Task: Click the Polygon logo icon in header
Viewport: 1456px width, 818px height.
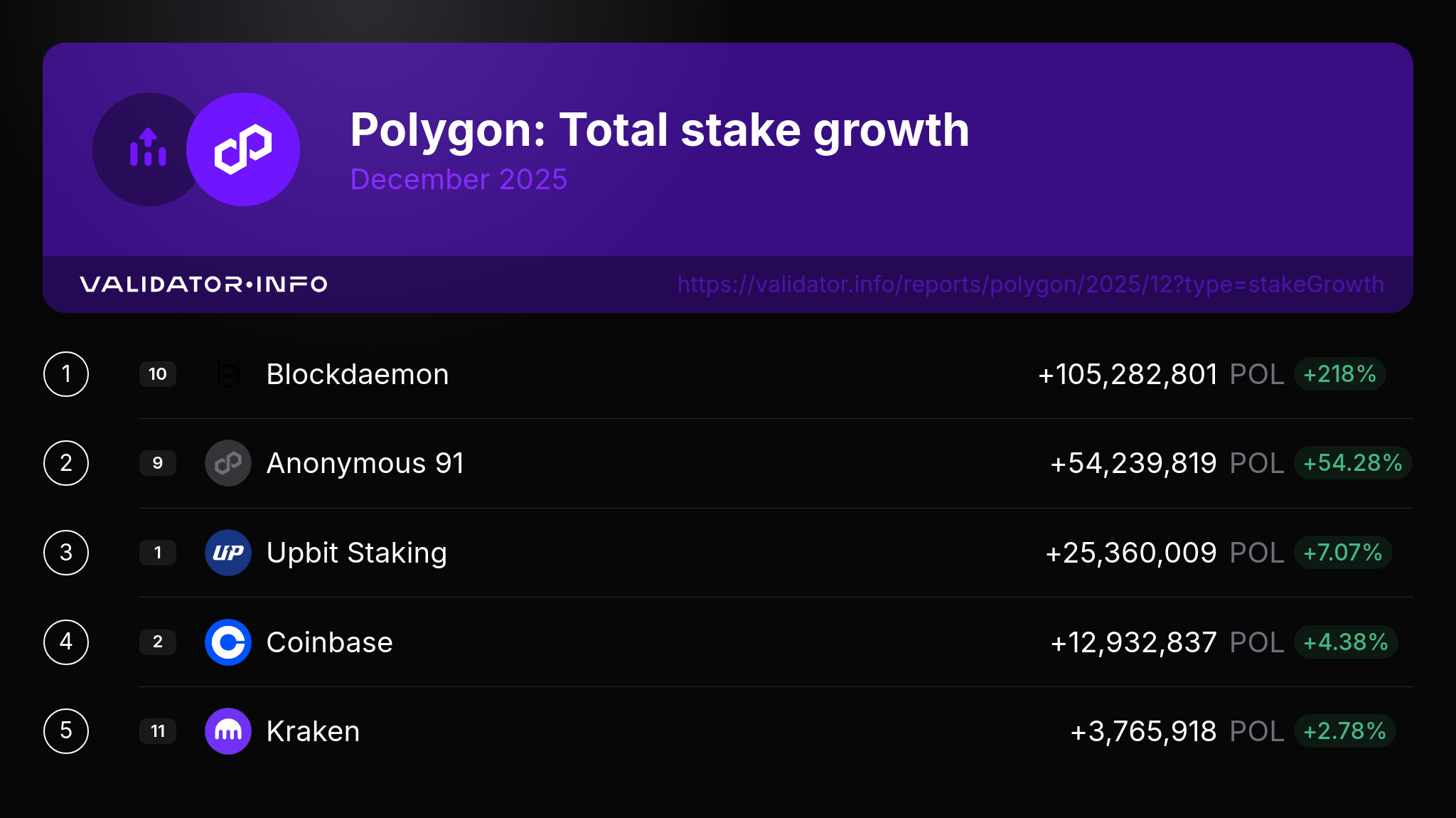Action: coord(243,149)
